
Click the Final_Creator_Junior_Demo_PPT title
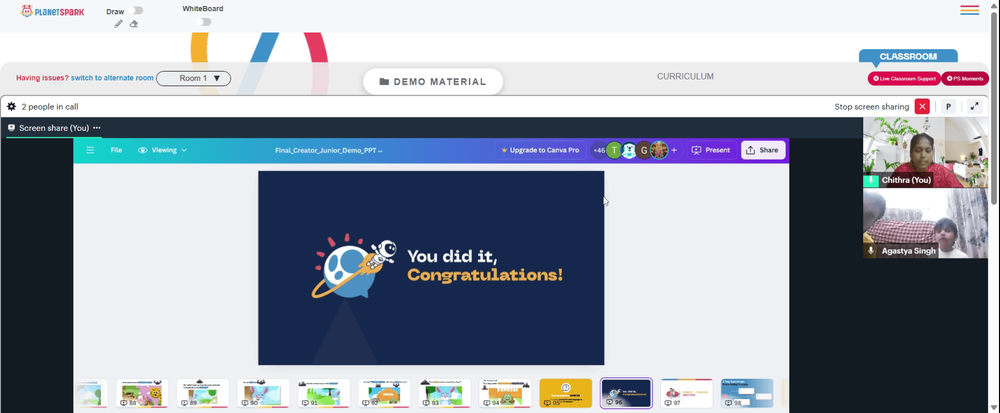coord(328,150)
